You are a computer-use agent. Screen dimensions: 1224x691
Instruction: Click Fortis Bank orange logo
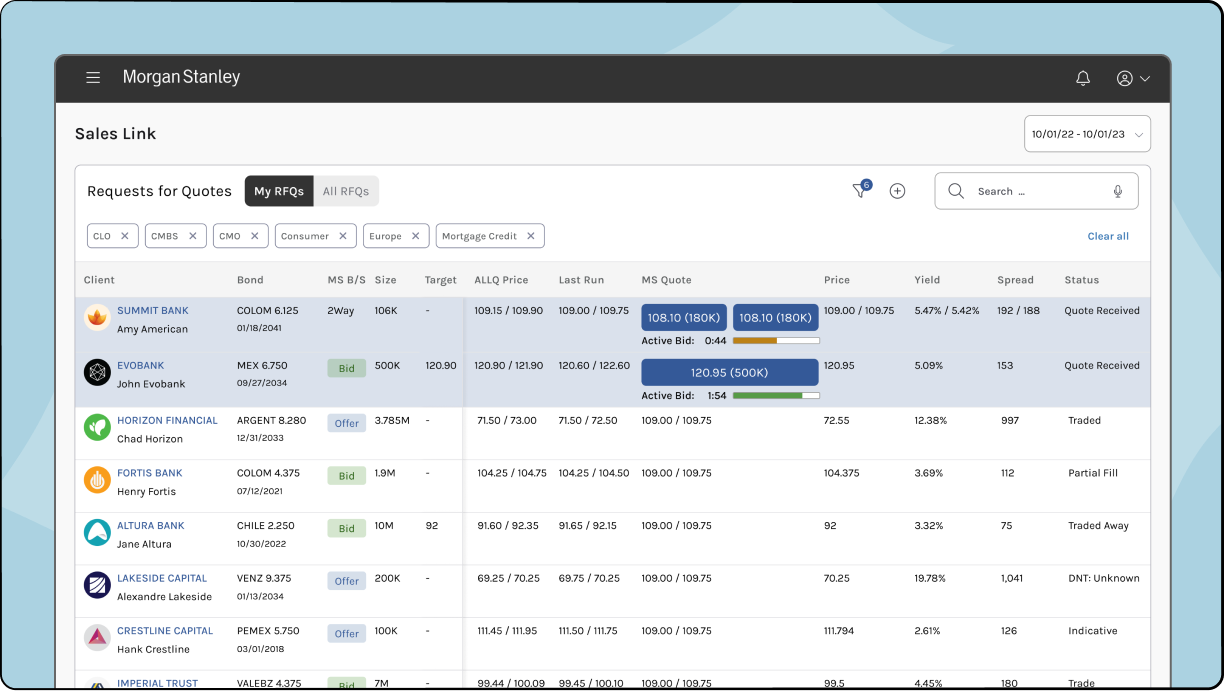97,480
